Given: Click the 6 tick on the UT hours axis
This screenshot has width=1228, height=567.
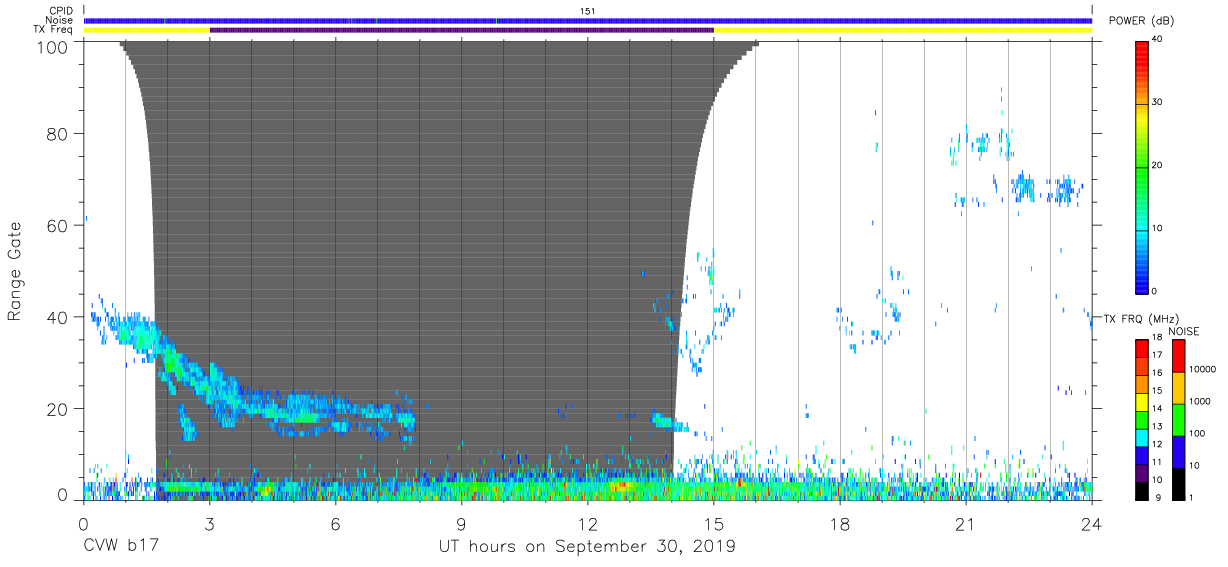Looking at the screenshot, I should [335, 524].
